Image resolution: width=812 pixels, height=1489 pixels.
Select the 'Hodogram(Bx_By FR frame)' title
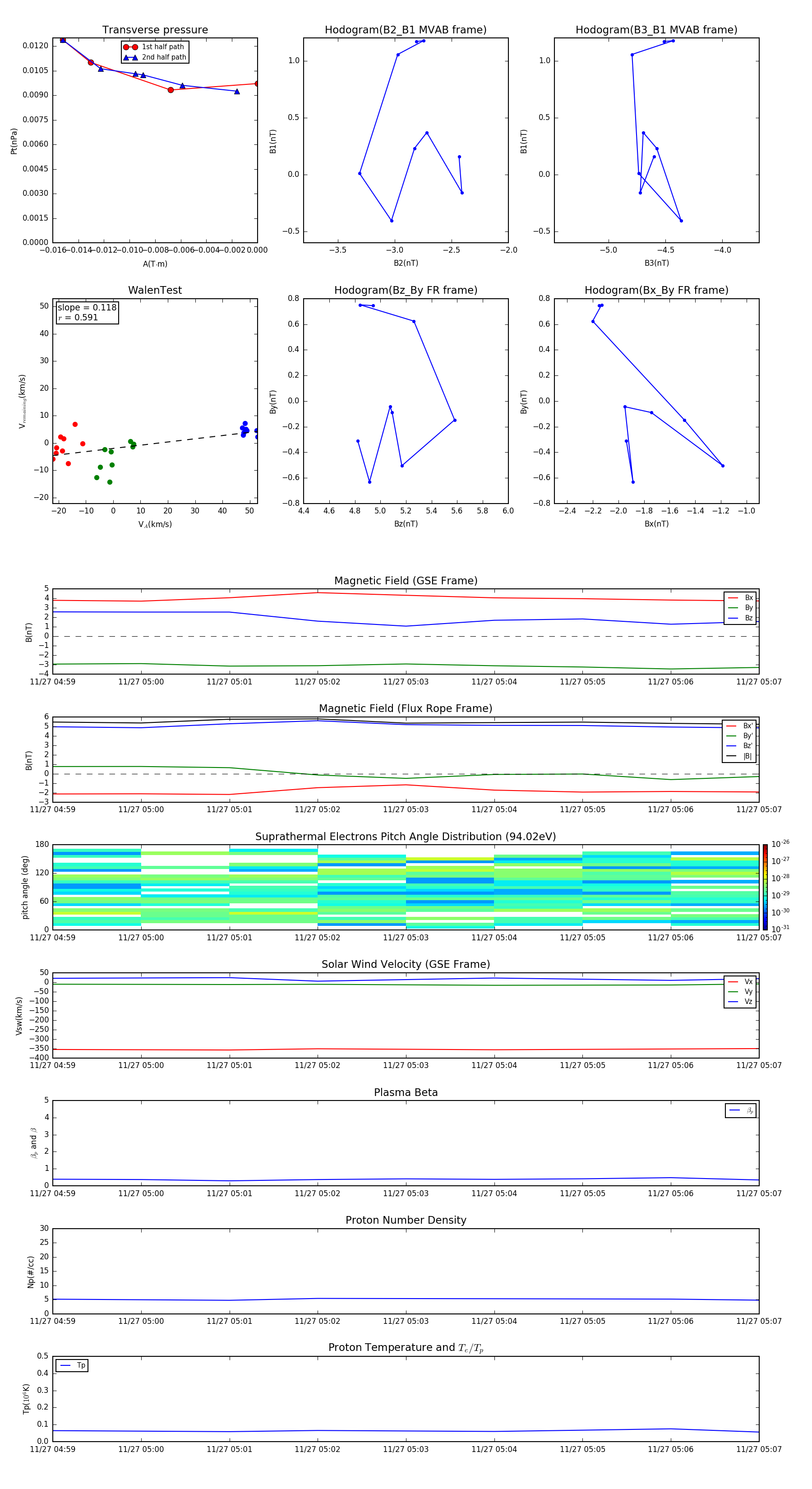(x=656, y=290)
